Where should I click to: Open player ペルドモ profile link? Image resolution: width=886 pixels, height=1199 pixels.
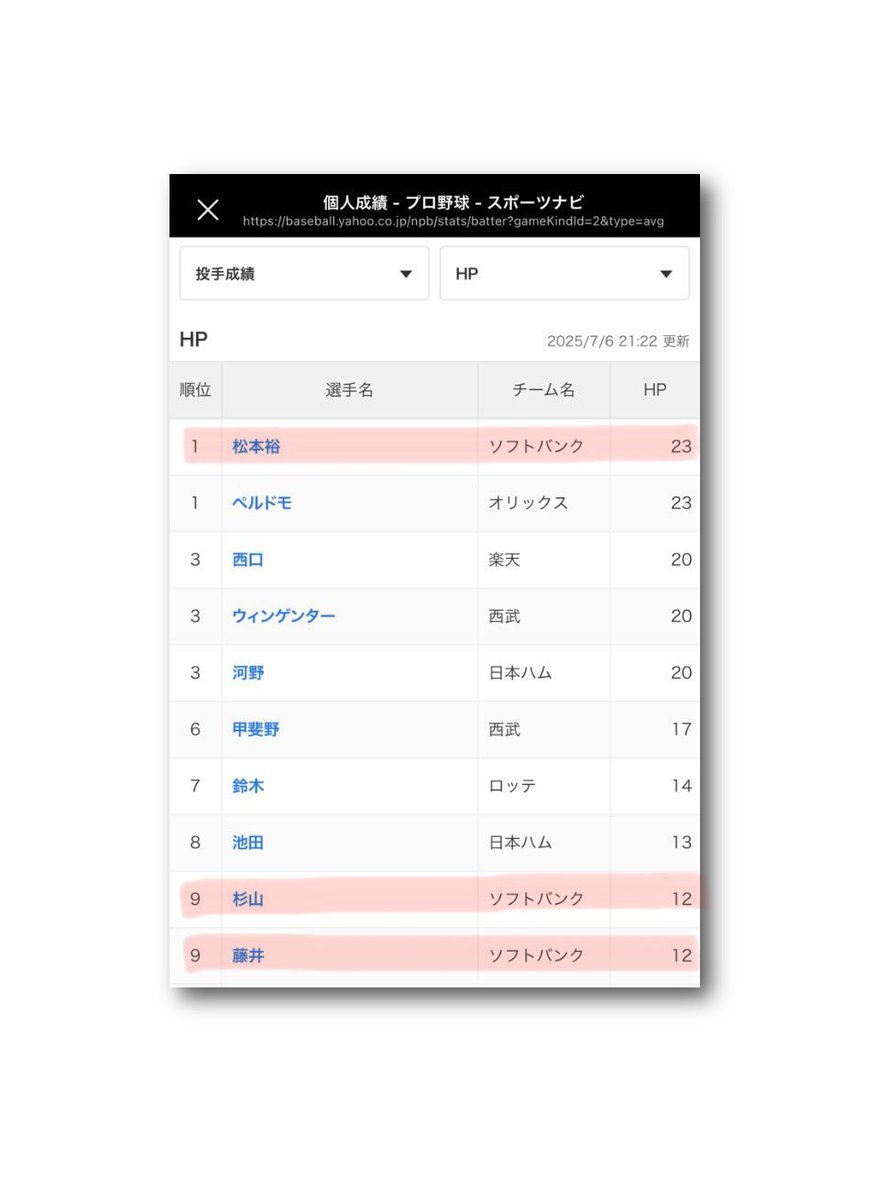tap(262, 502)
